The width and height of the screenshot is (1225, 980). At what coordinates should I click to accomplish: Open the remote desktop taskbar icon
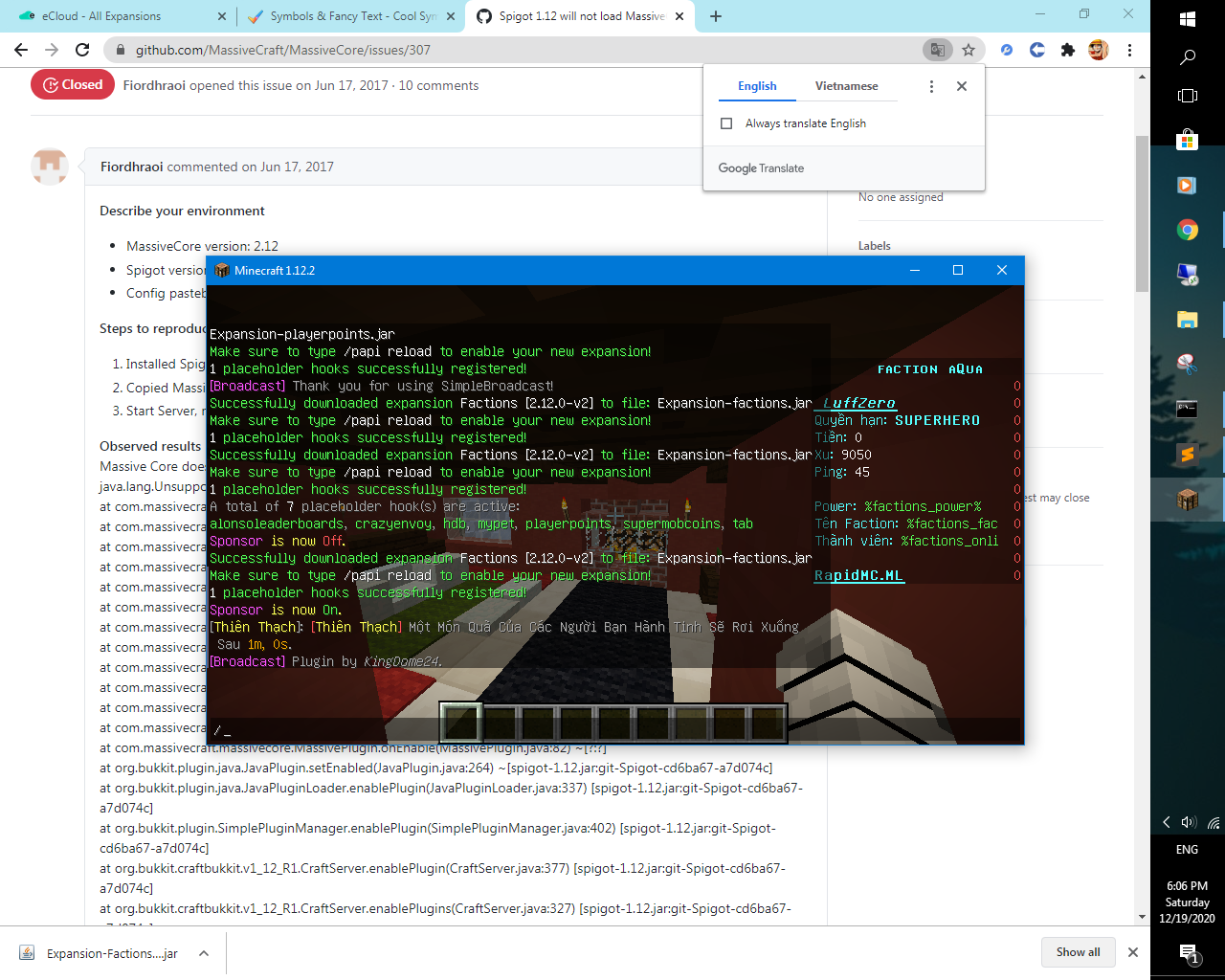pos(1188,275)
